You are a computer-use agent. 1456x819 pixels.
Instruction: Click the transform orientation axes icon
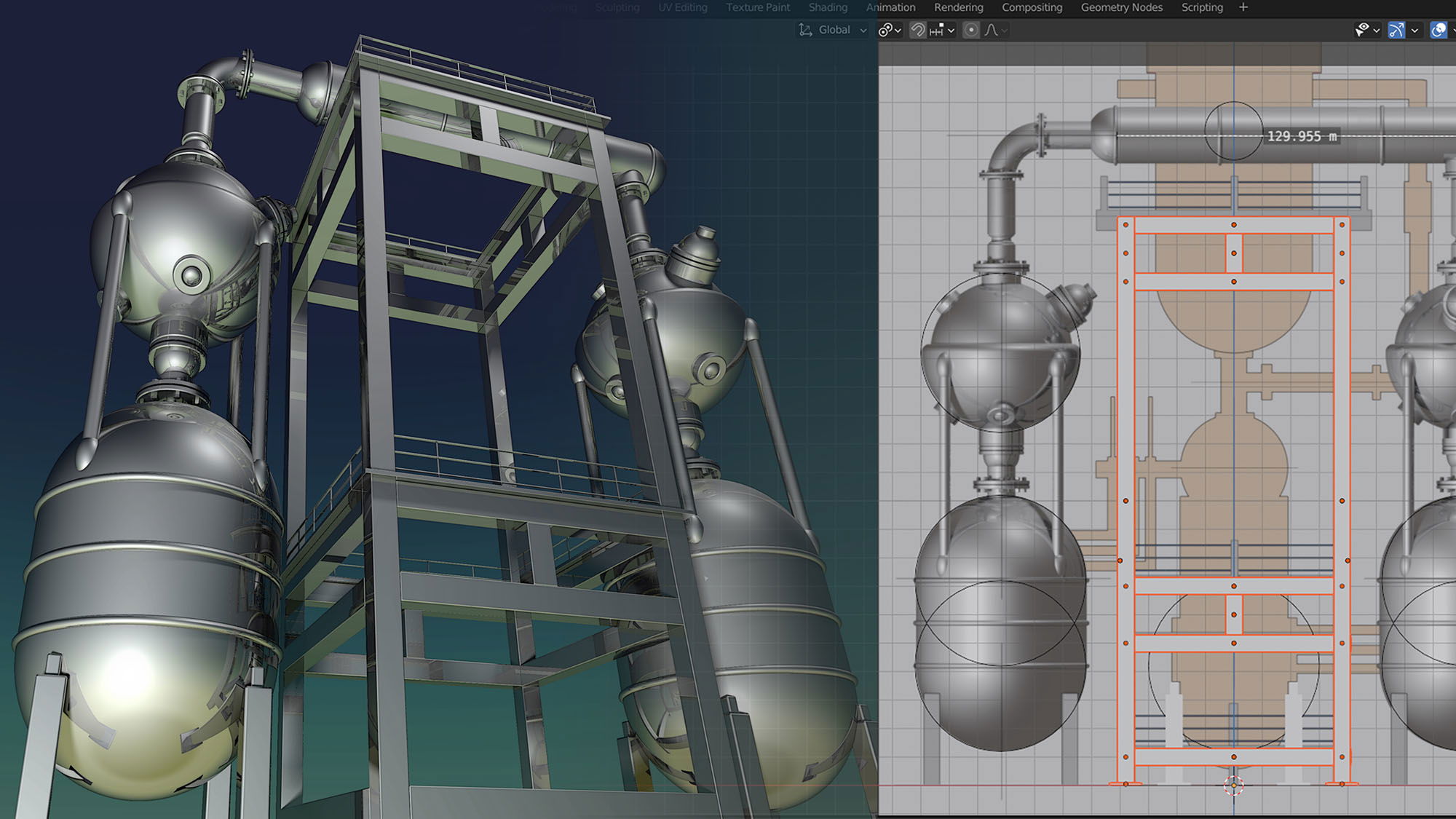tap(805, 30)
